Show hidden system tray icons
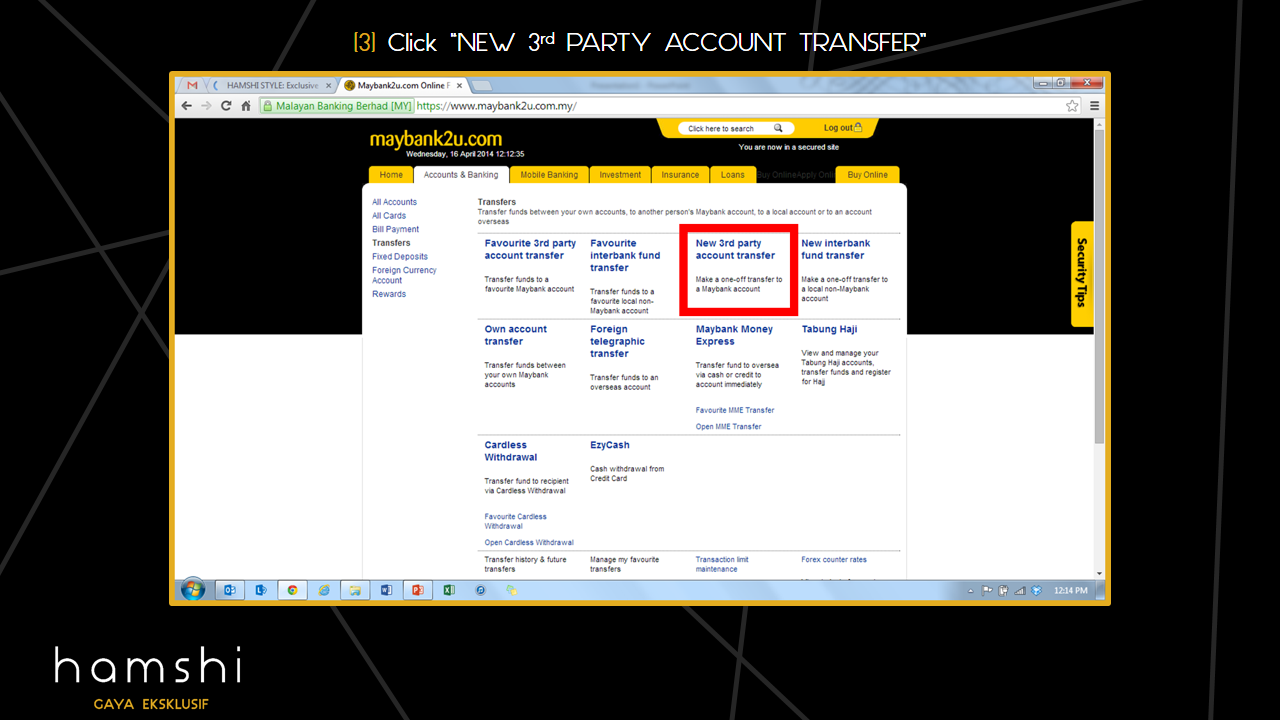The width and height of the screenshot is (1280, 720). tap(971, 591)
